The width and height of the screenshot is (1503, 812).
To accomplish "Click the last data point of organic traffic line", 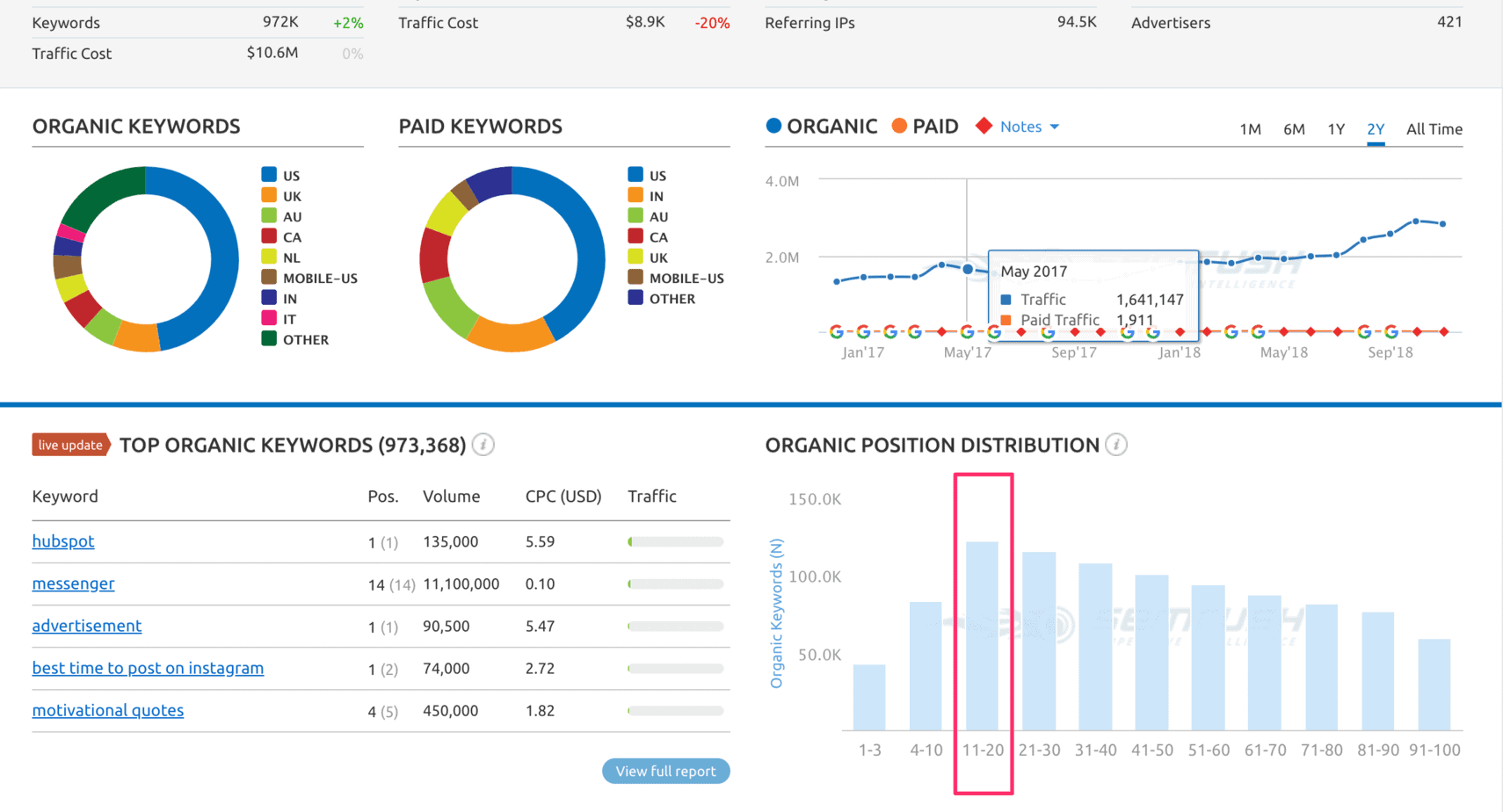I will (1443, 224).
